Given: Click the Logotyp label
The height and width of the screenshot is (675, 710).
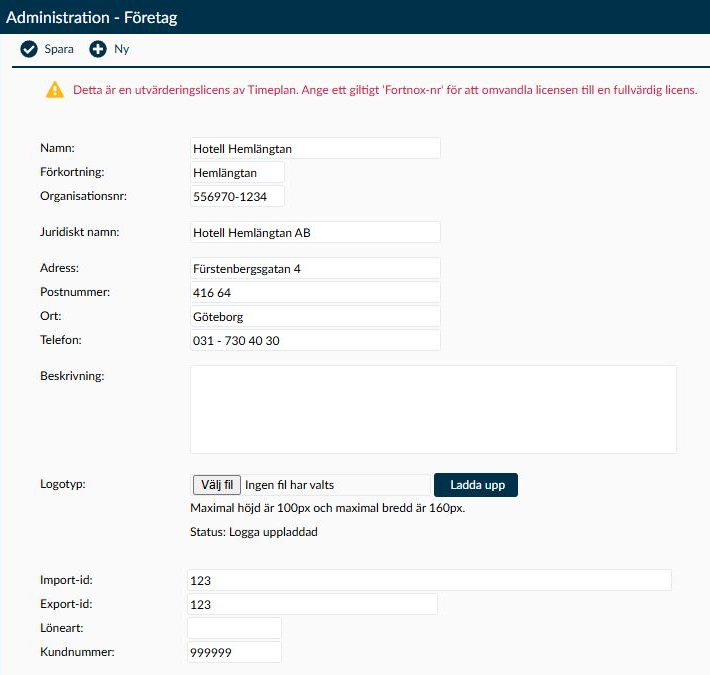Looking at the screenshot, I should click(62, 484).
